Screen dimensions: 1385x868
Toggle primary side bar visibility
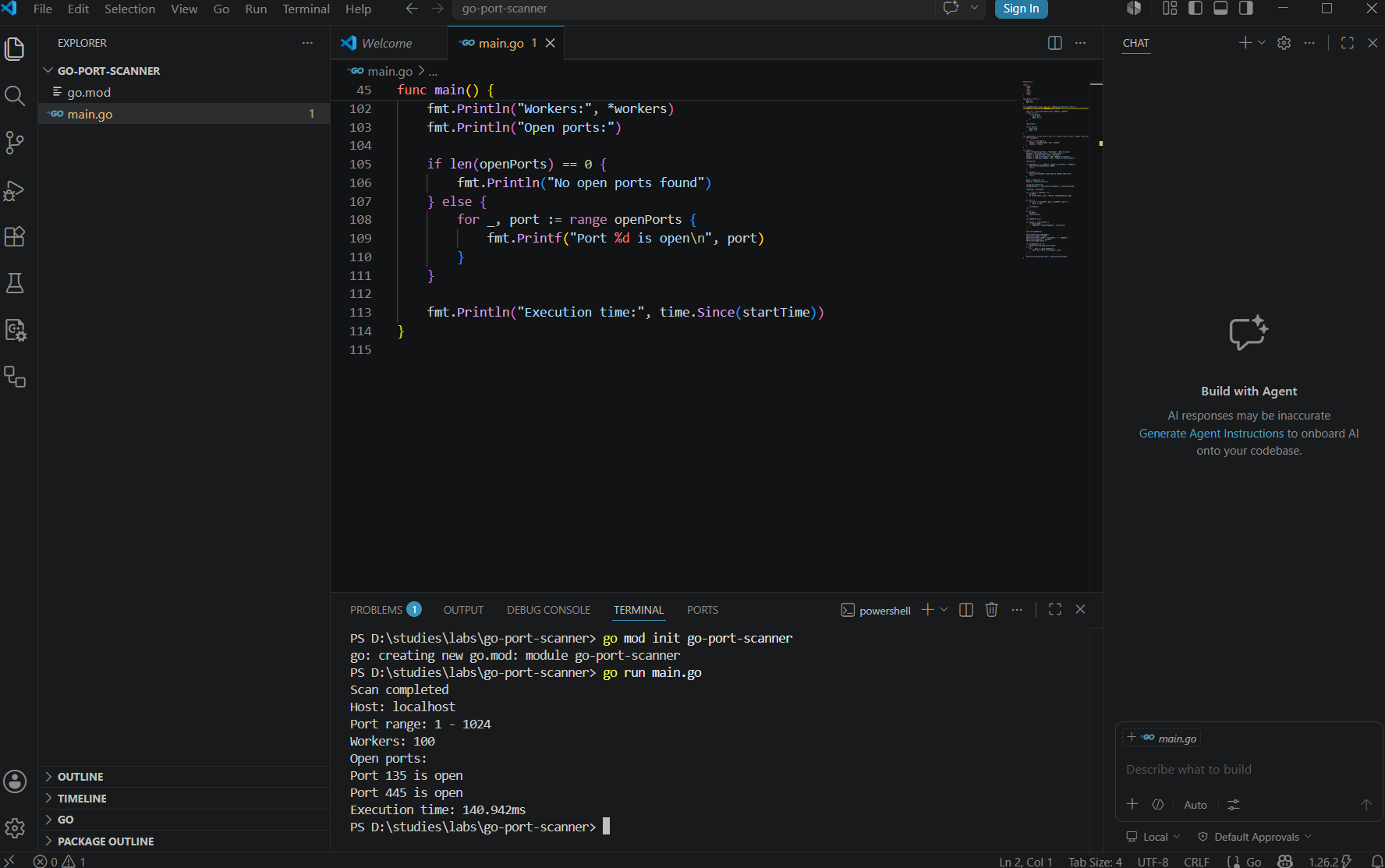pyautogui.click(x=1195, y=9)
